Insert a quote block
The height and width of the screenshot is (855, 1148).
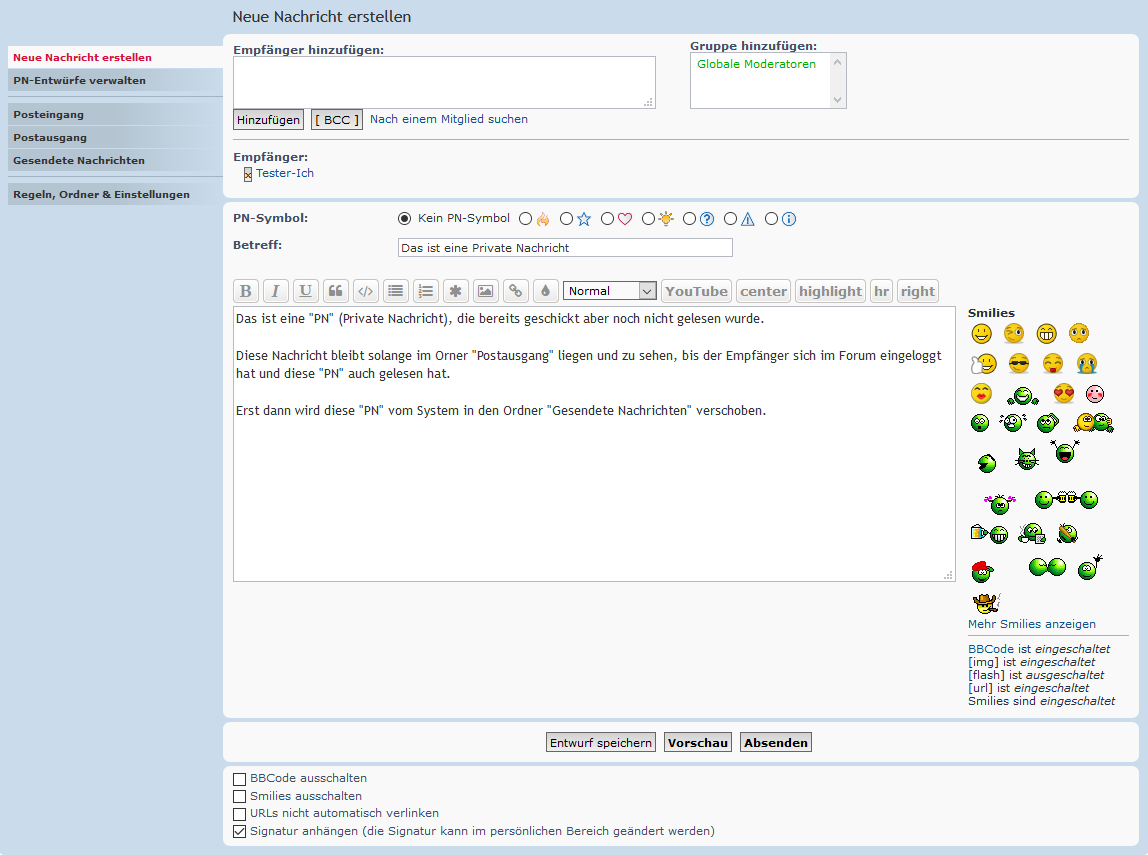pos(335,291)
